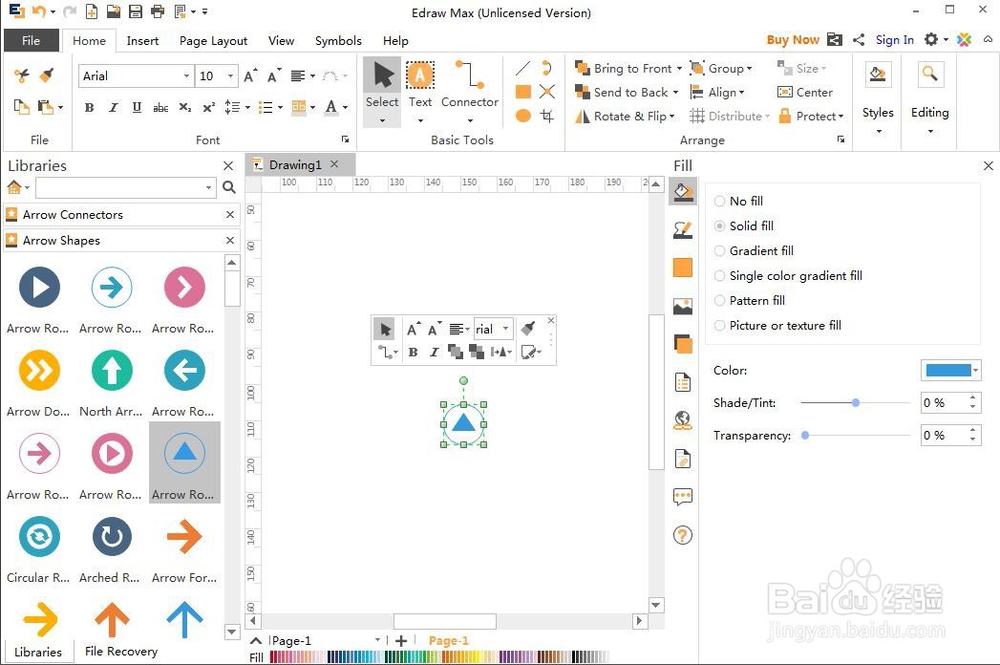The height and width of the screenshot is (665, 1000).
Task: Increase font size in ribbon
Action: click(x=251, y=76)
